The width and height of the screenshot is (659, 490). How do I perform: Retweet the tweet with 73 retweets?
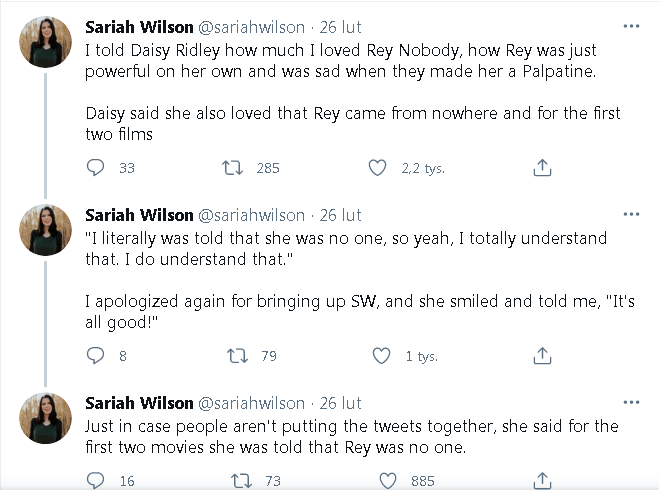click(x=240, y=481)
